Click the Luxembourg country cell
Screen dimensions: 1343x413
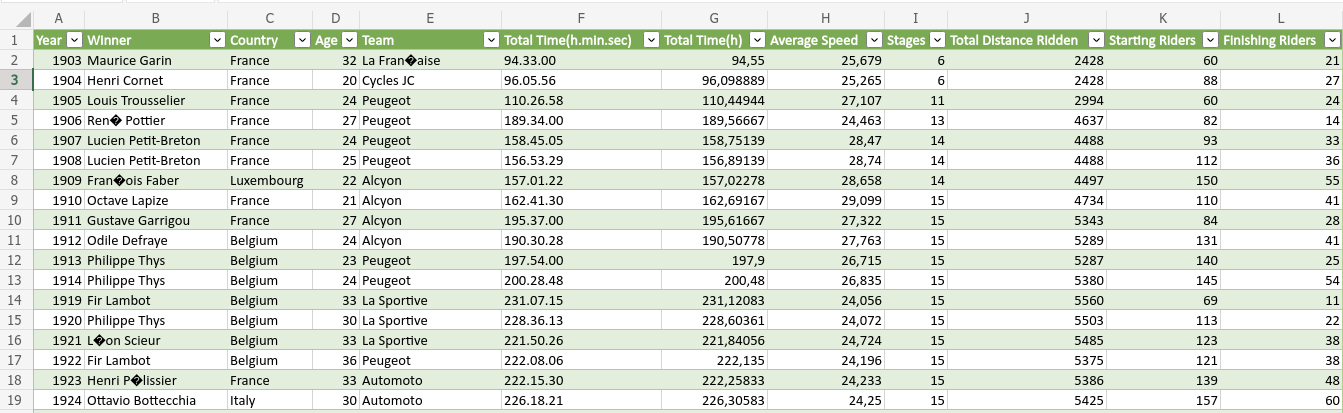266,180
